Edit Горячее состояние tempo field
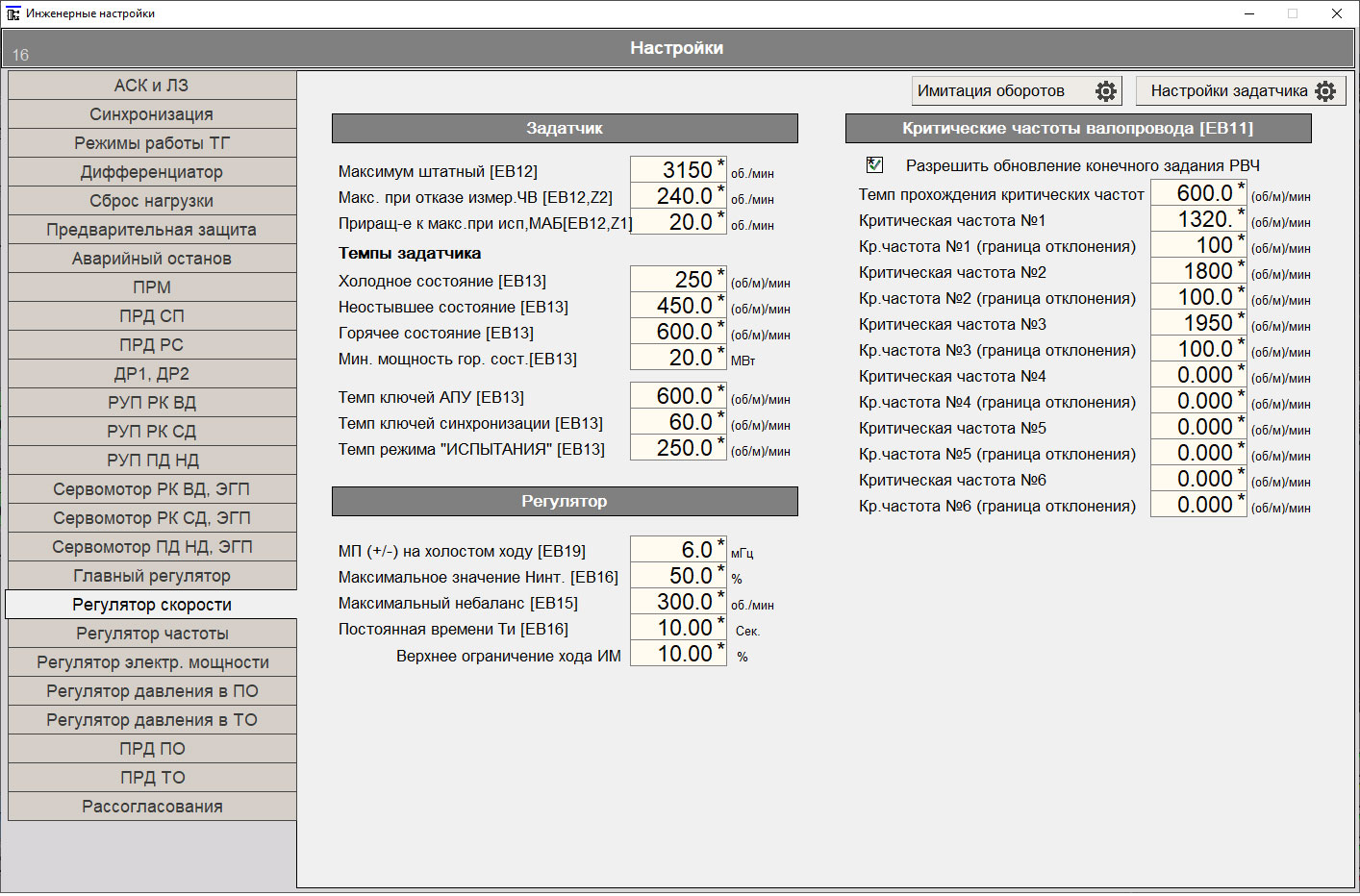This screenshot has width=1360, height=896. click(678, 332)
